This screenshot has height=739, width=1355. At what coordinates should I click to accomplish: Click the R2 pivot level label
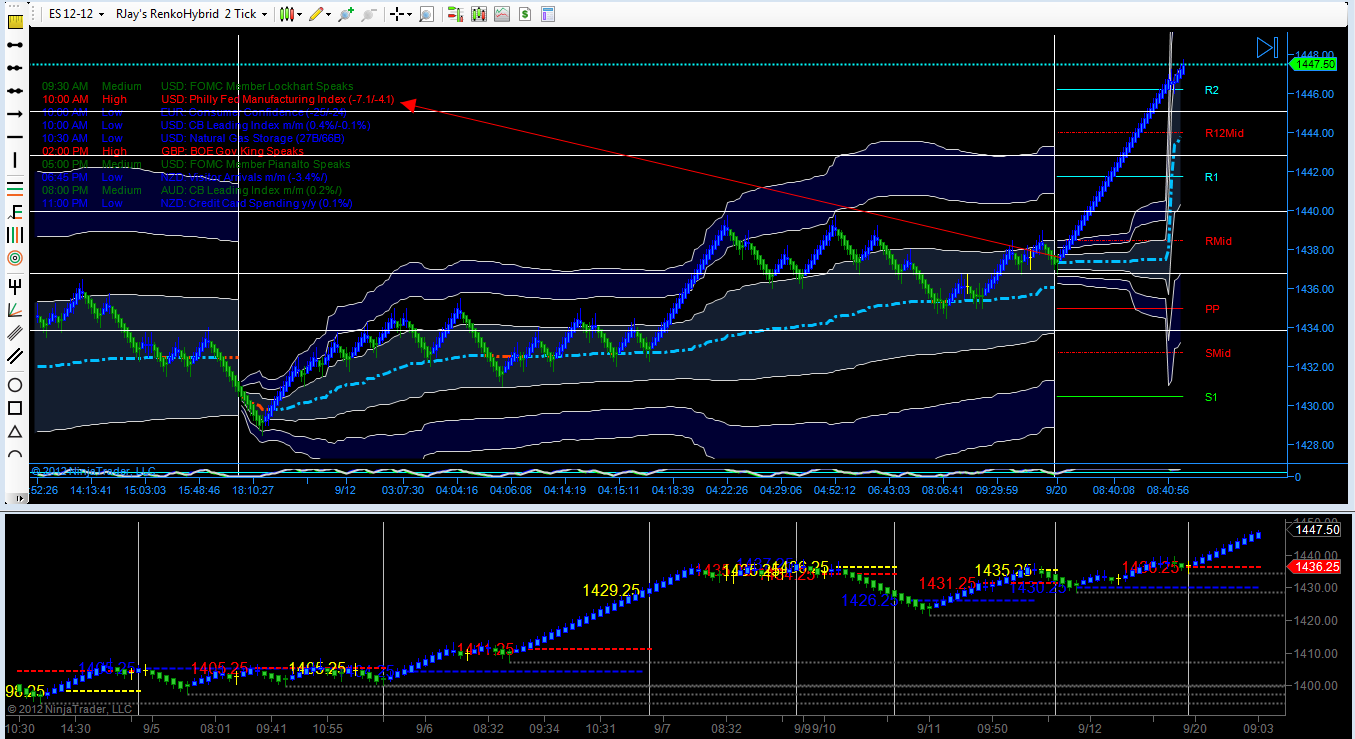click(1212, 90)
